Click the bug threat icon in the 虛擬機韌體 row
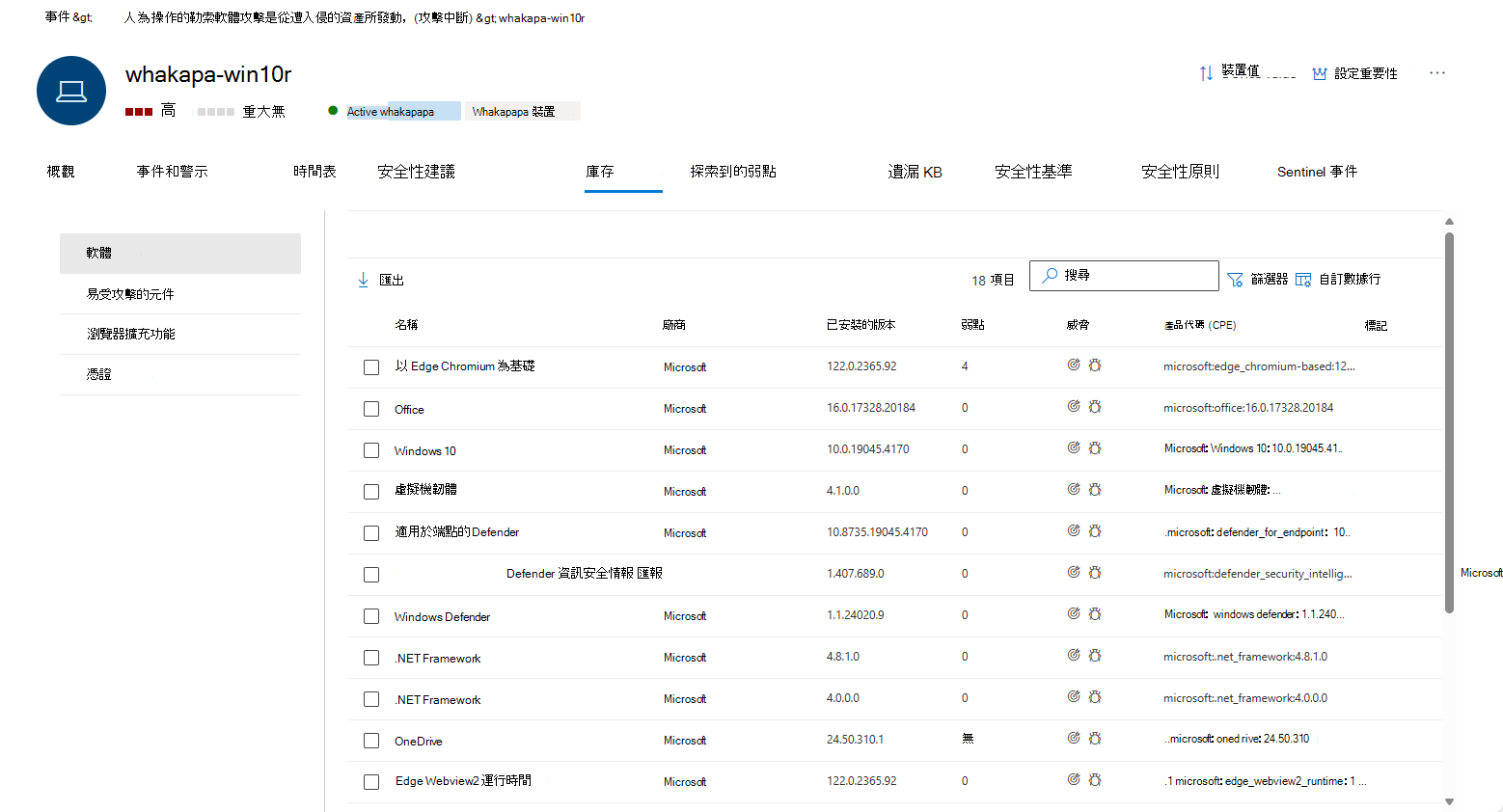 (1095, 490)
